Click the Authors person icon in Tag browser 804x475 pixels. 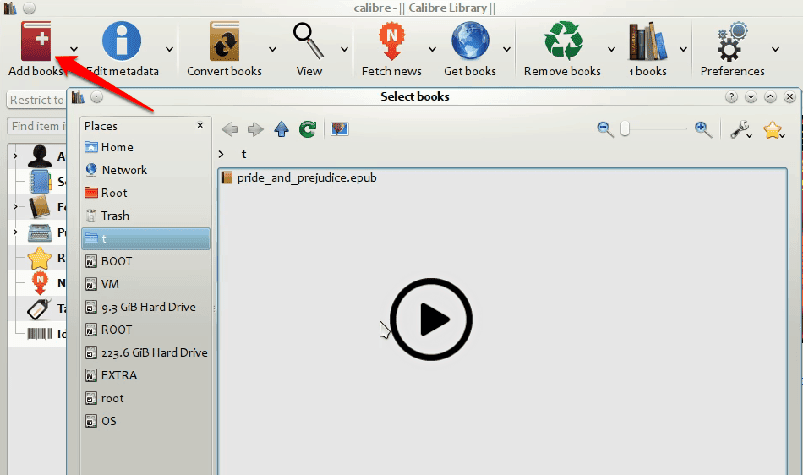click(39, 156)
